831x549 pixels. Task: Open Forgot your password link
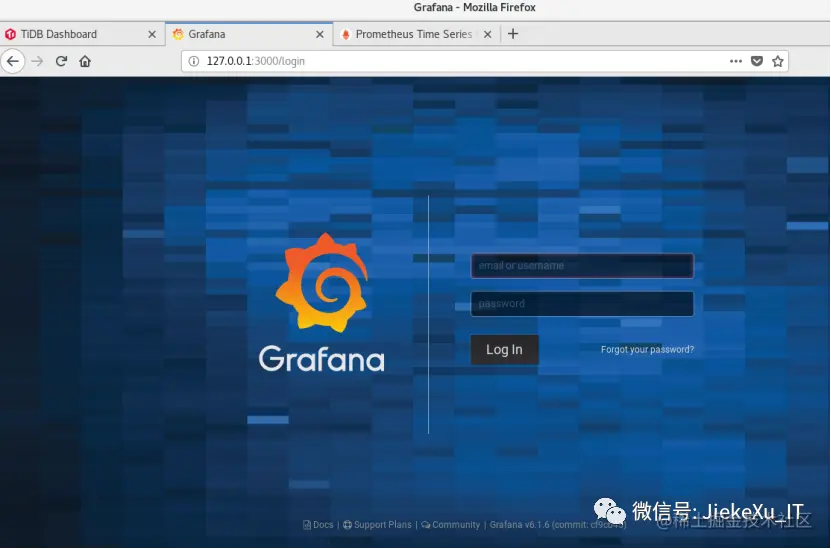point(647,350)
